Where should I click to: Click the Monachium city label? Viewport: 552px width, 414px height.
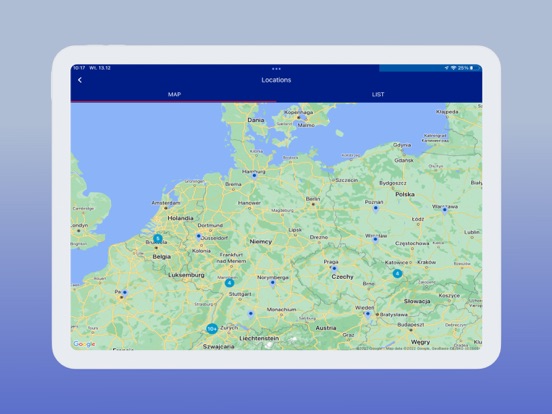tap(281, 309)
